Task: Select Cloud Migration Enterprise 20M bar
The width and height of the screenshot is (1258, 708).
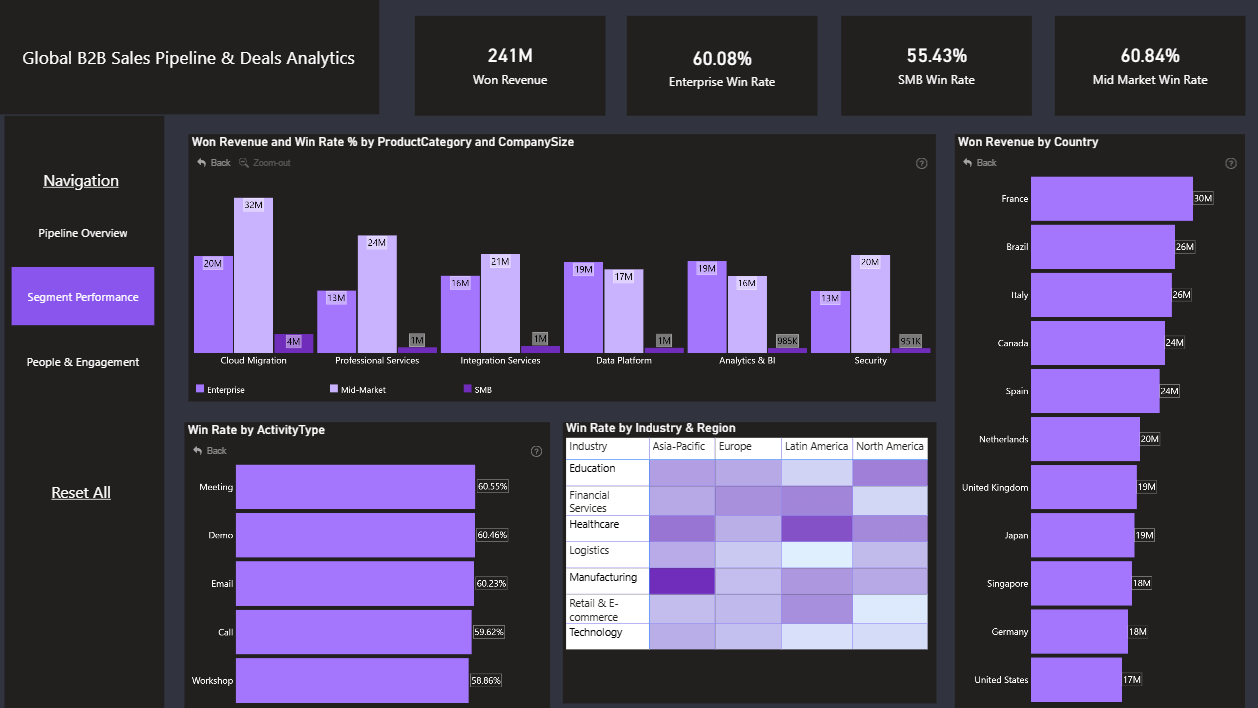Action: pos(213,304)
